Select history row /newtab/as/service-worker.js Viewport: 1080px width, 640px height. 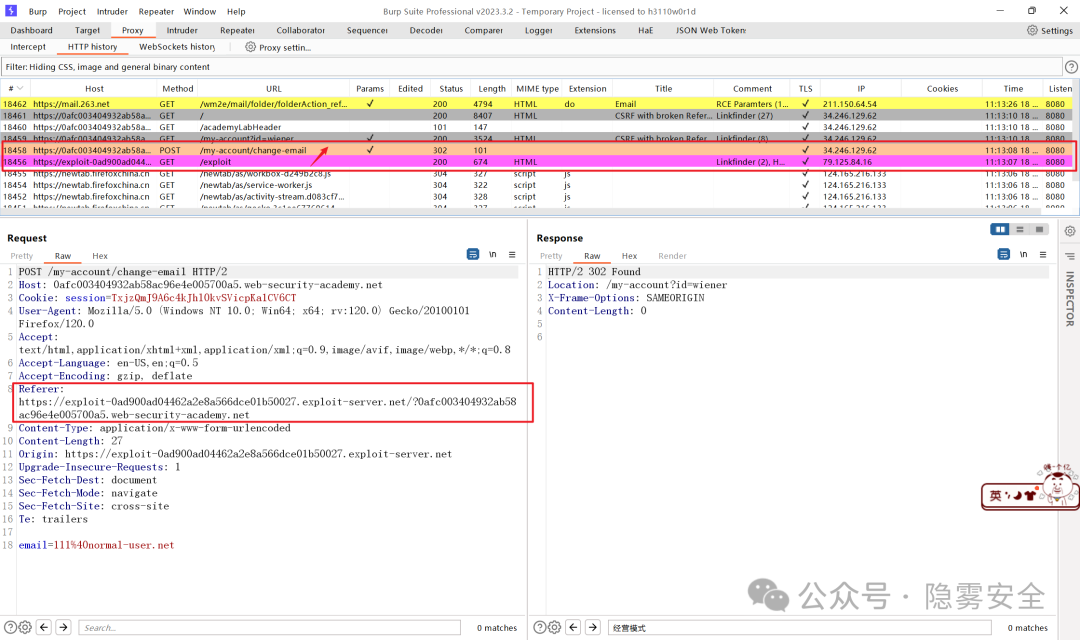[537, 185]
